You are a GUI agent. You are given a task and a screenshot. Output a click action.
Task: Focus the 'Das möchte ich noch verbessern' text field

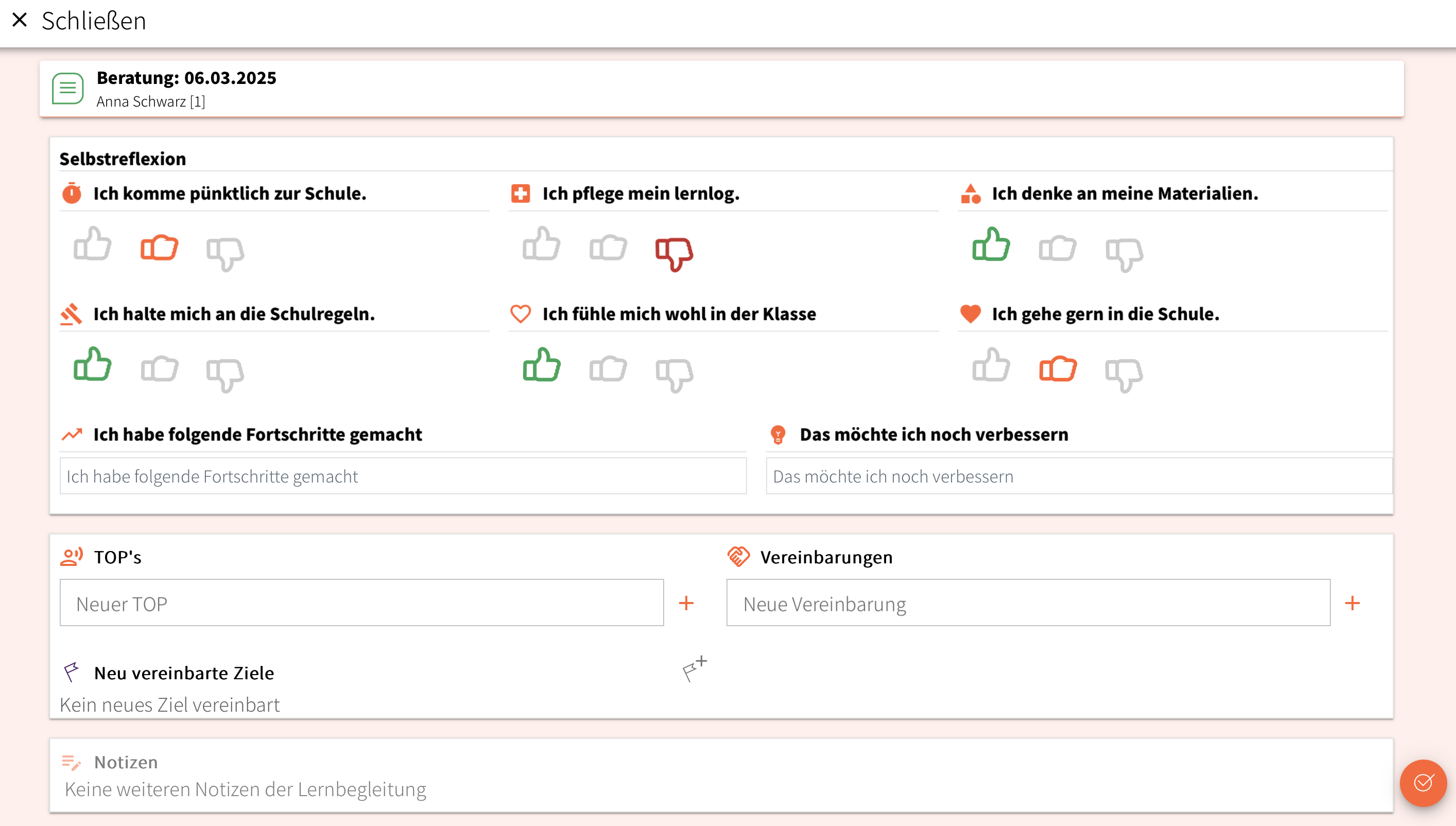1079,476
